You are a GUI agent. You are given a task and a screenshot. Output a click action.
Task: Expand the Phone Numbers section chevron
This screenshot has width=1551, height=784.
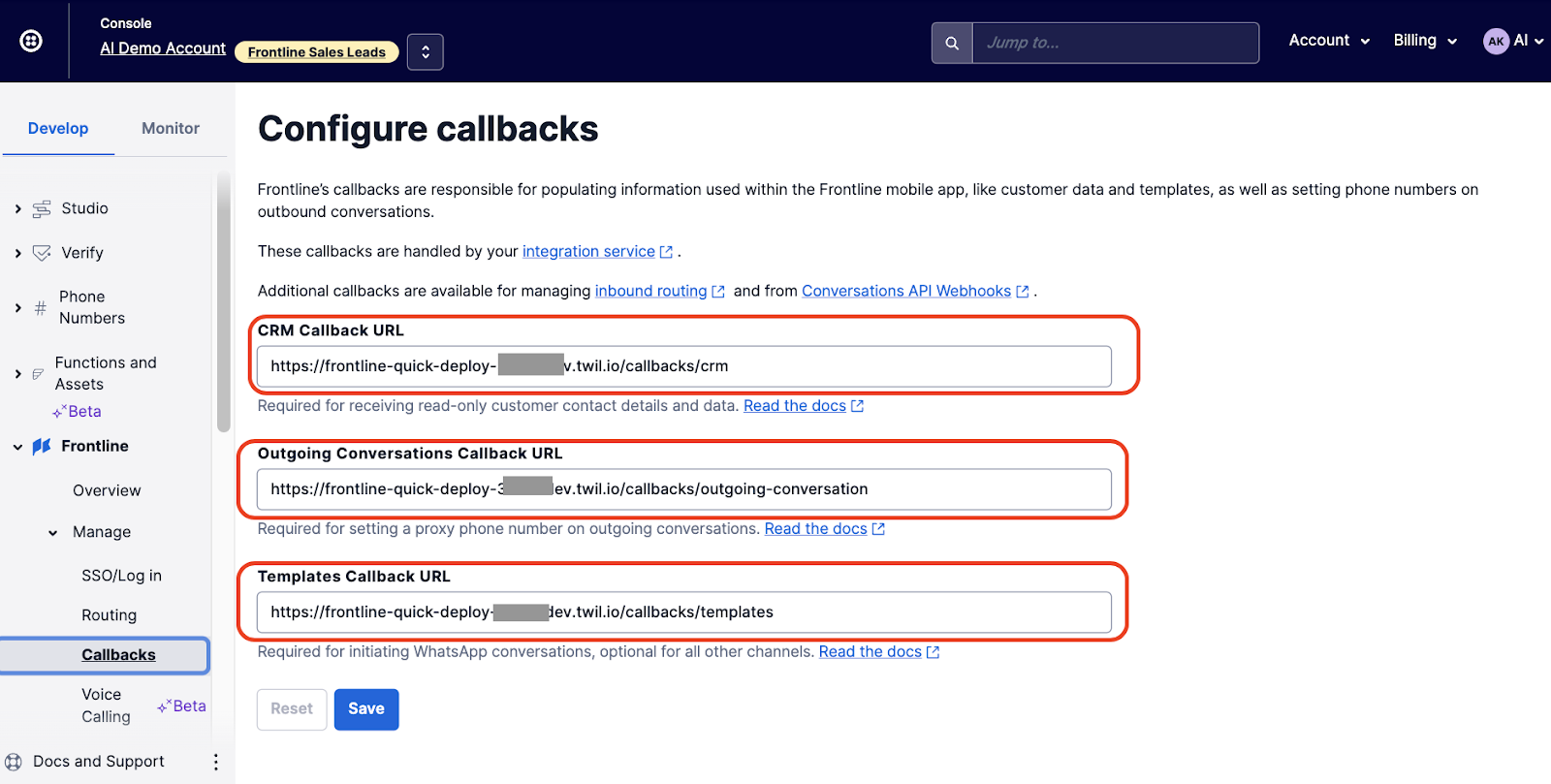17,308
